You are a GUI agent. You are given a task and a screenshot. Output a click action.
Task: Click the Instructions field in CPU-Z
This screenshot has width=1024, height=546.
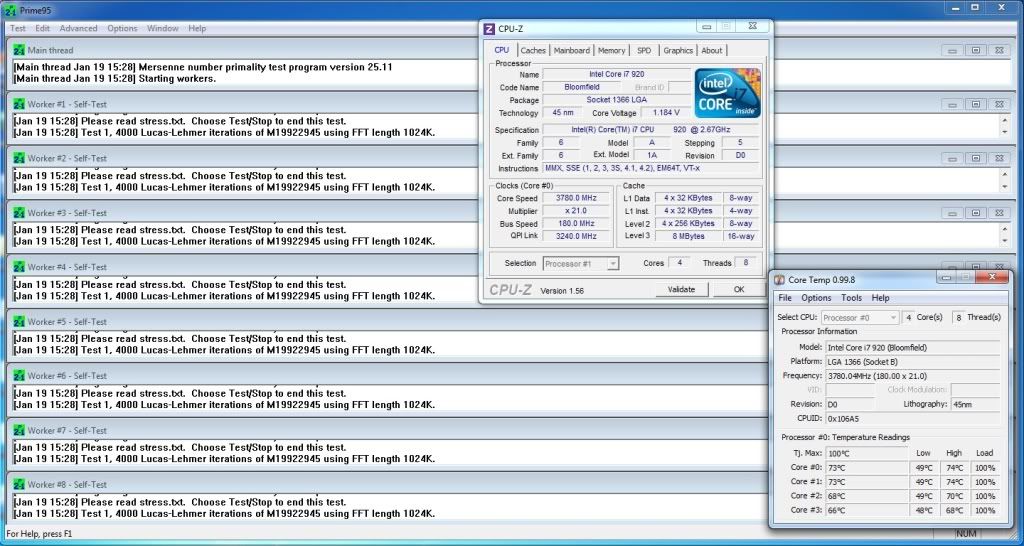(x=651, y=169)
